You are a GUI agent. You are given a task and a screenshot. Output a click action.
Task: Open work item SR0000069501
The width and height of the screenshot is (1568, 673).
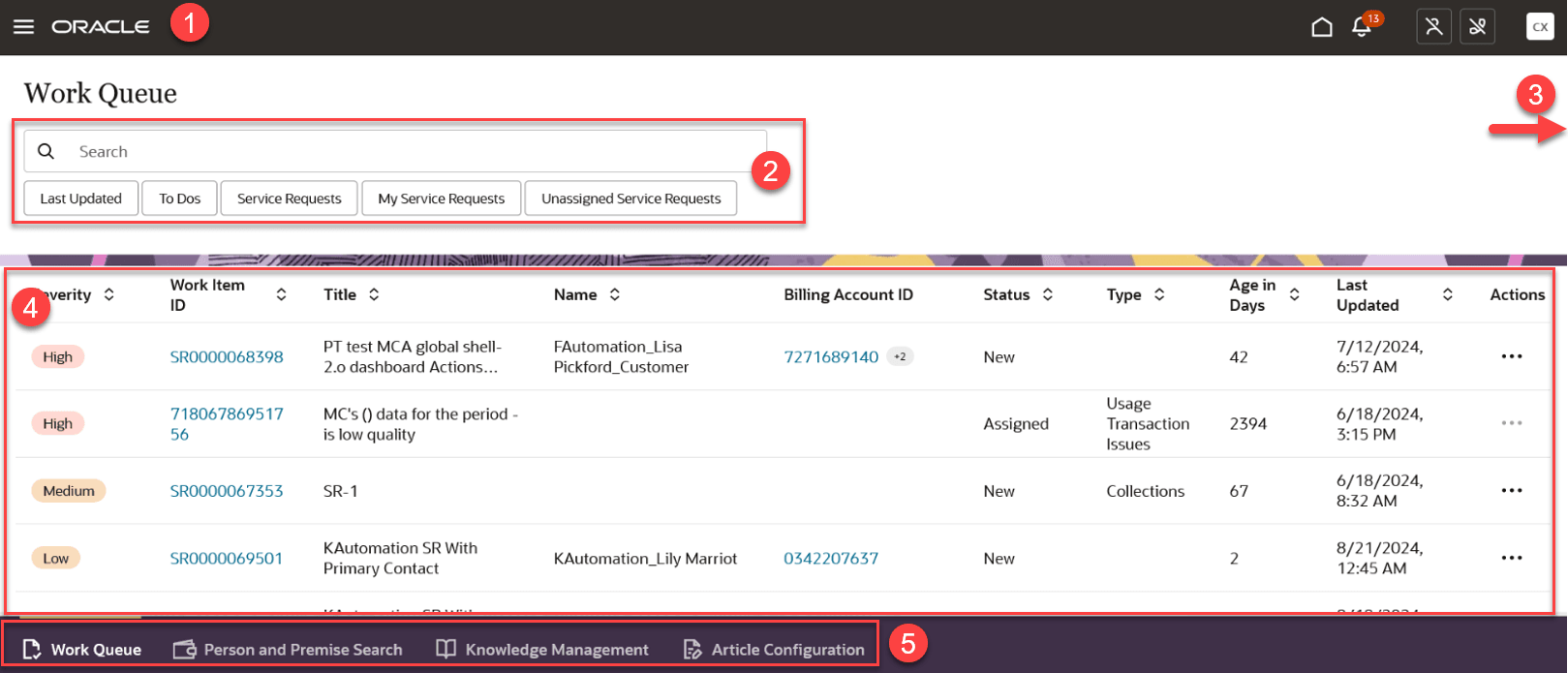[x=227, y=558]
